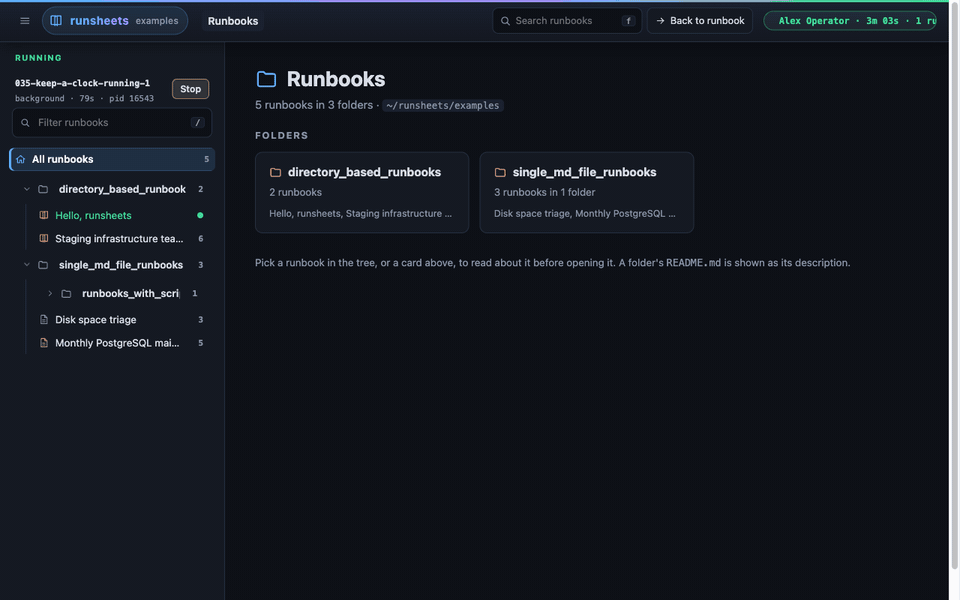960x600 pixels.
Task: Open the runsheets book logo
Action: (56, 21)
